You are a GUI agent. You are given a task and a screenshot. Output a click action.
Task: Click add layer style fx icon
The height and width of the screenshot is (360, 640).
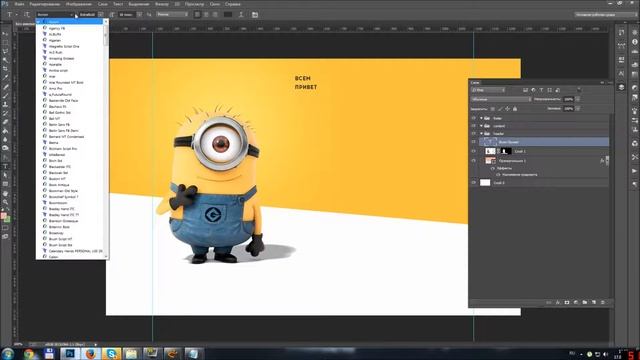[x=558, y=302]
